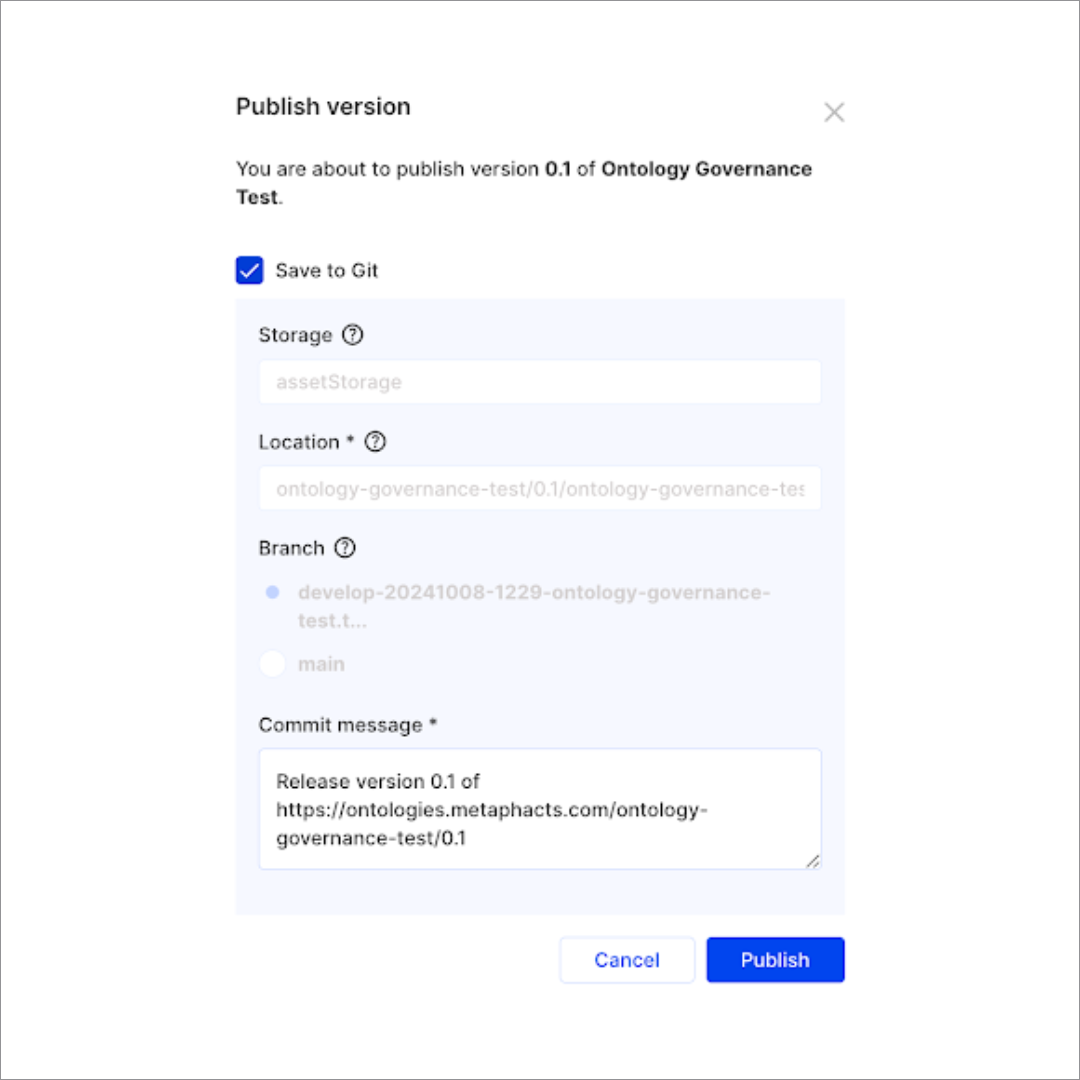Uncheck the Save to Git checkbox
Viewport: 1080px width, 1080px height.
pyautogui.click(x=249, y=270)
